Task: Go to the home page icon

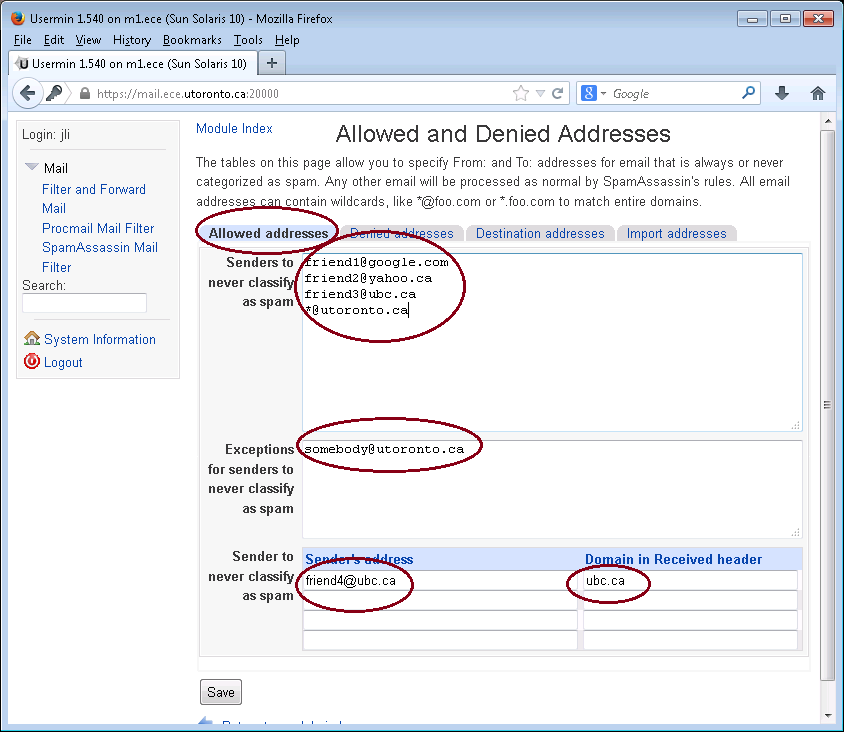Action: pyautogui.click(x=818, y=94)
